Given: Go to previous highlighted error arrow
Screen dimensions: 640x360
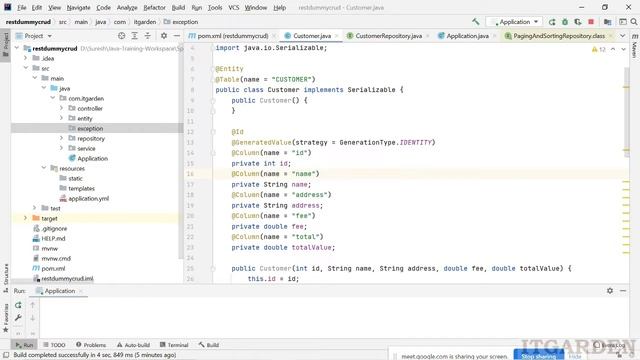Looking at the screenshot, I should click(x=613, y=49).
